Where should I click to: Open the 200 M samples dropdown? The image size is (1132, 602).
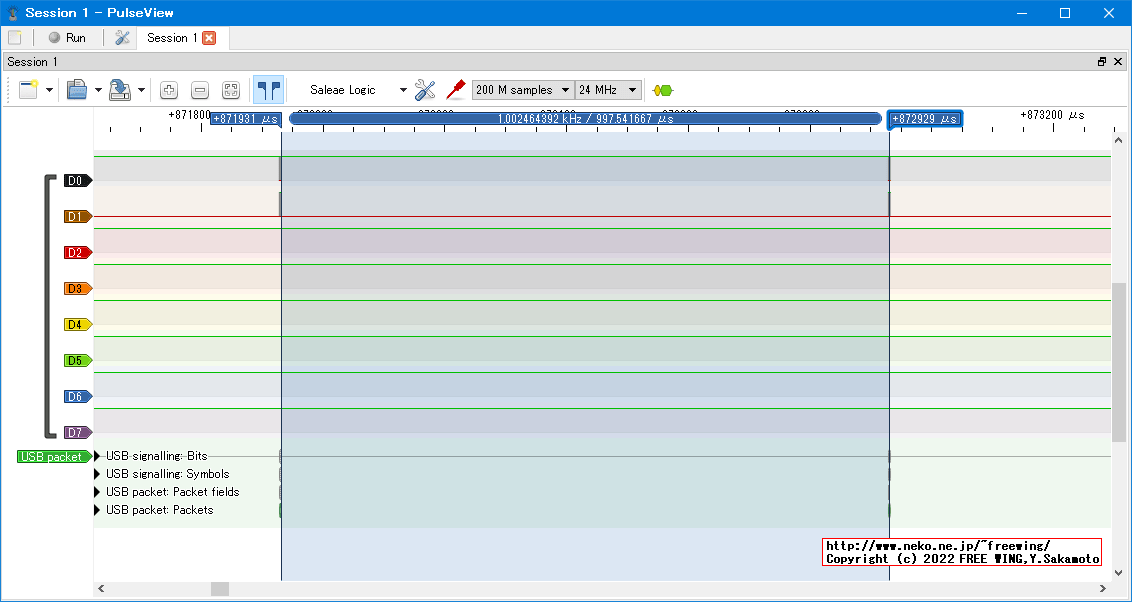click(523, 90)
